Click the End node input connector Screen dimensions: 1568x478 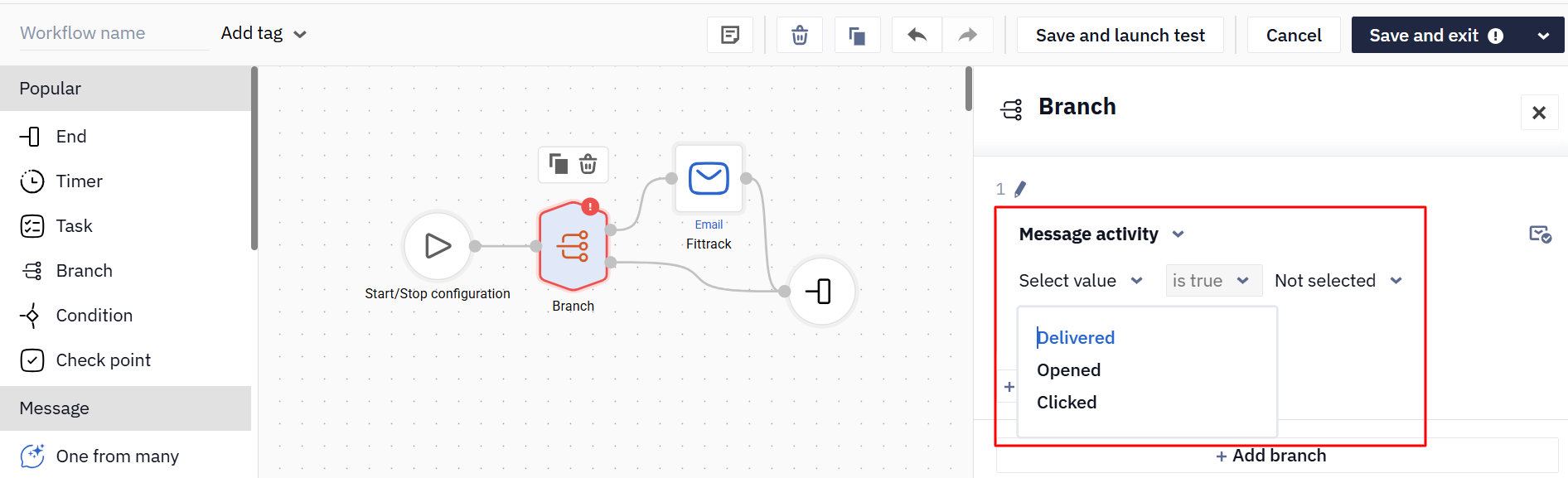(785, 291)
